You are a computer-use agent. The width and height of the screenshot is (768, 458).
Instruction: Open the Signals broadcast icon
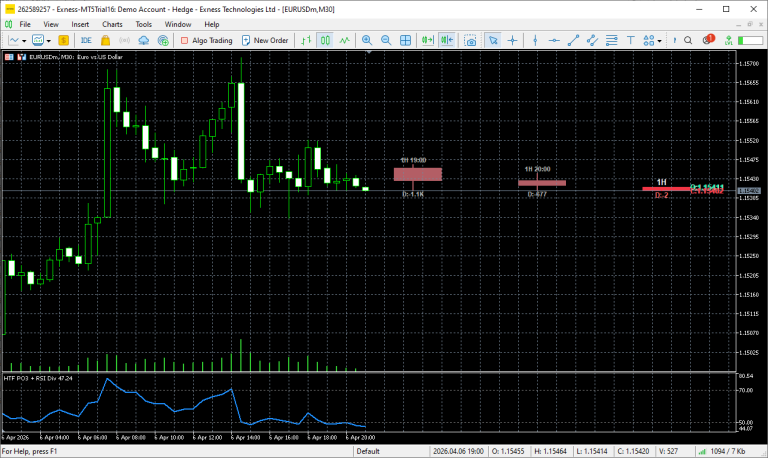click(124, 40)
